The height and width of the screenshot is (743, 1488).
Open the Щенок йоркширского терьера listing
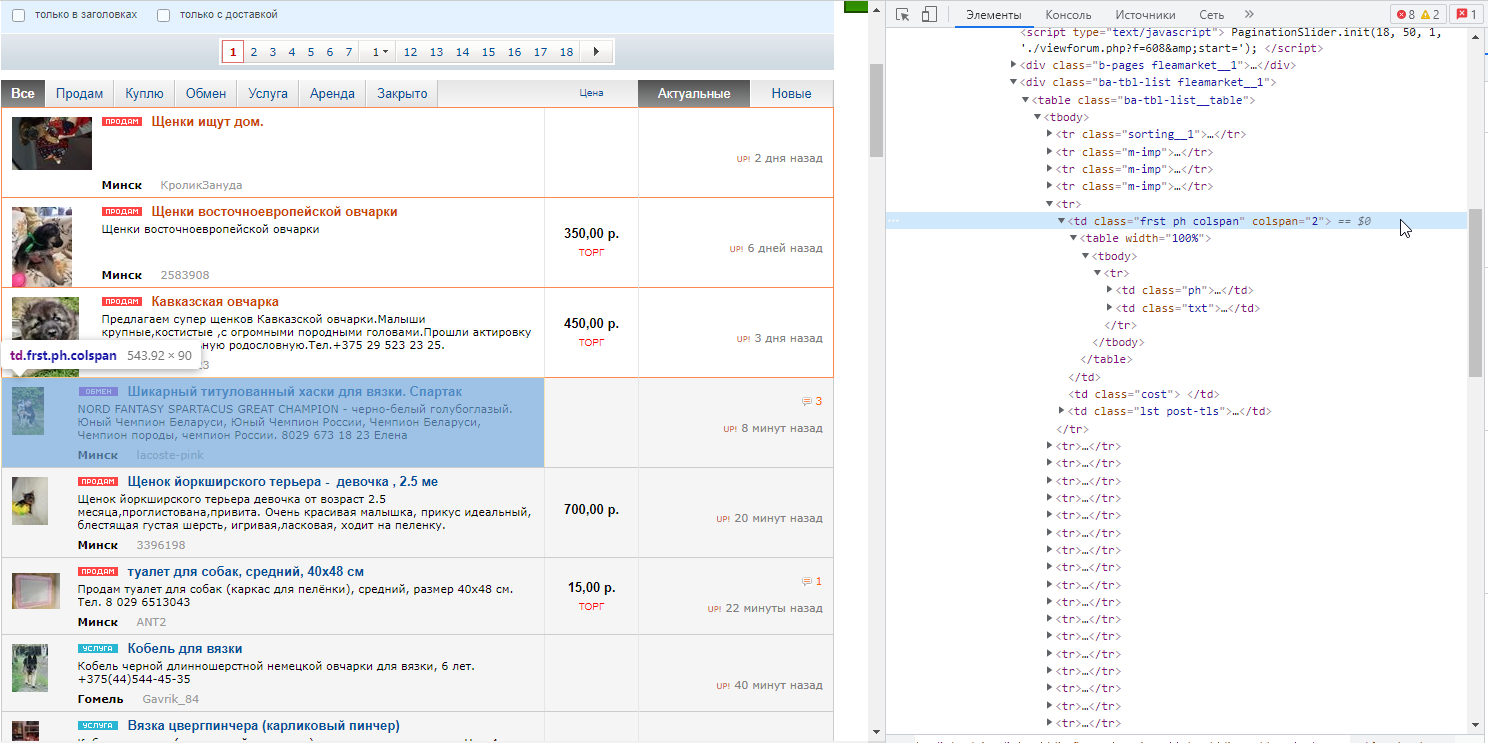(283, 482)
